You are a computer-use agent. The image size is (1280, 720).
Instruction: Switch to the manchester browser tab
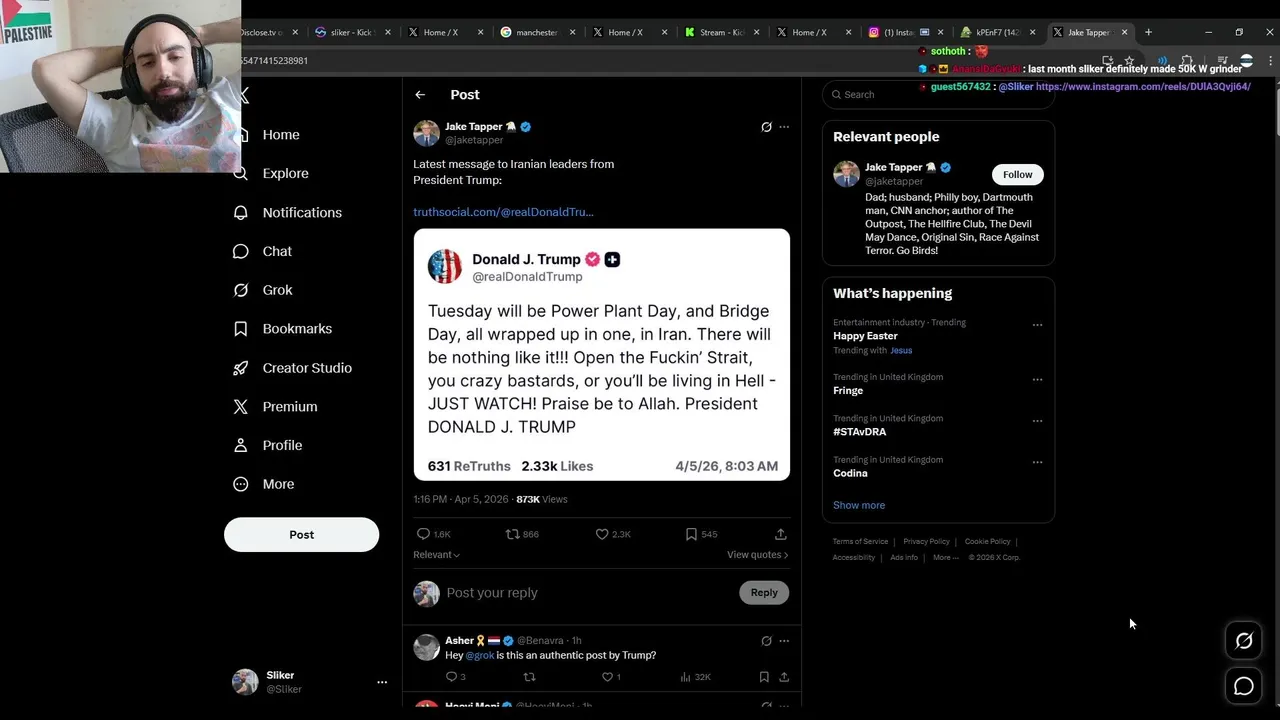[x=536, y=32]
